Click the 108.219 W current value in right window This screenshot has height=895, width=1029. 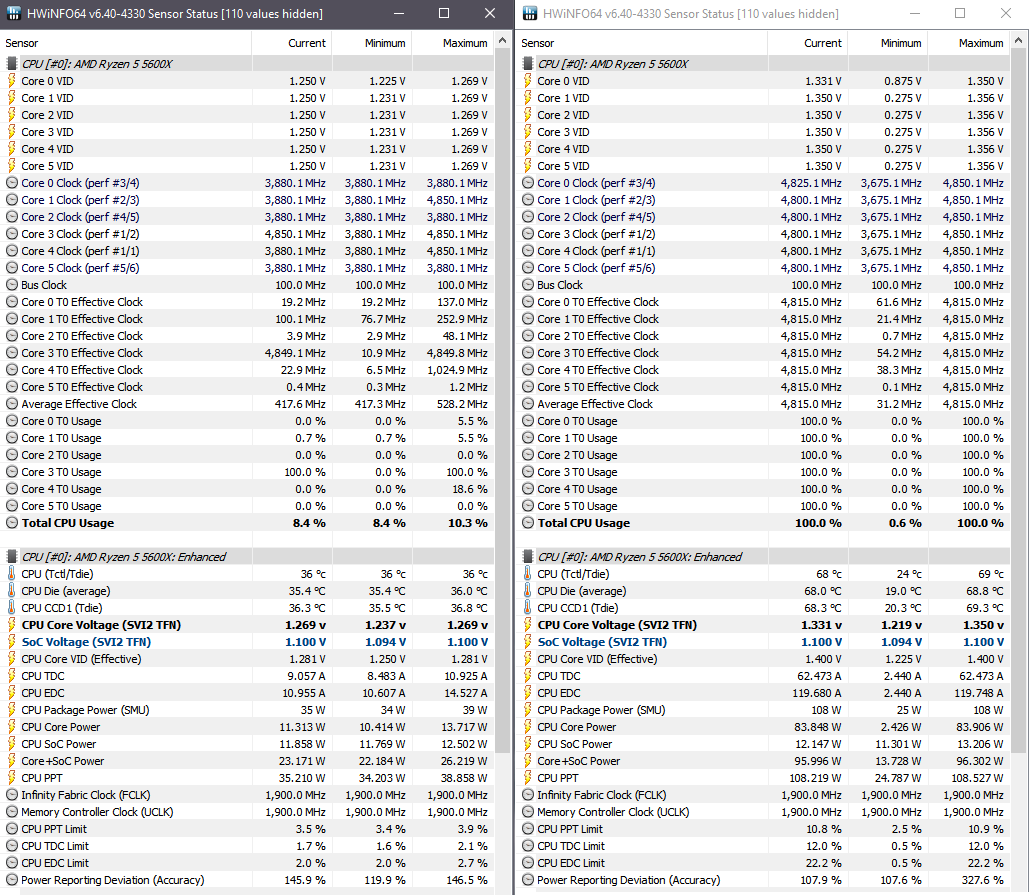[816, 778]
